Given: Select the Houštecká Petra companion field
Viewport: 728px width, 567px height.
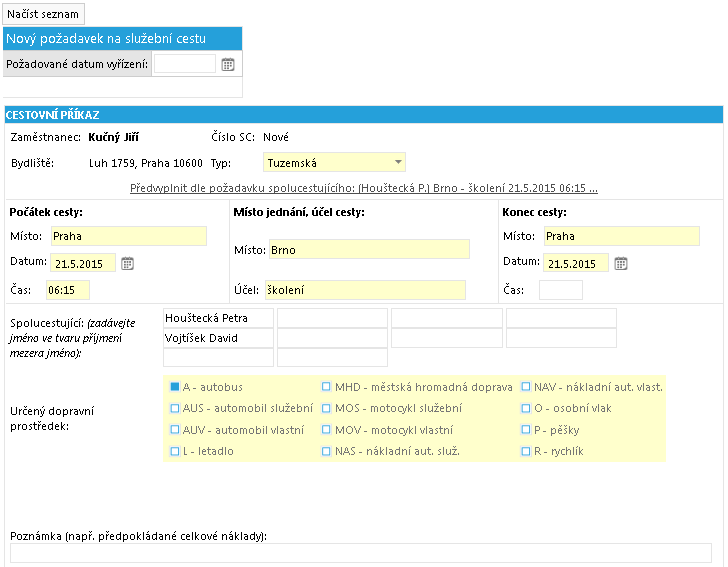Looking at the screenshot, I should [x=218, y=318].
